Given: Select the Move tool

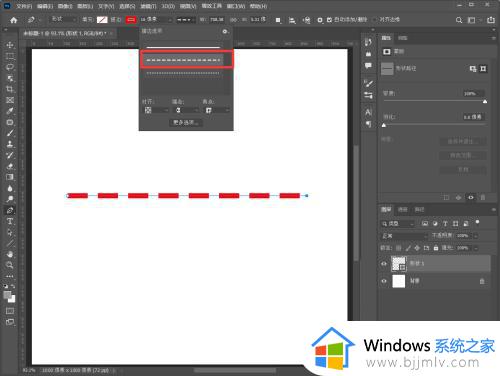Looking at the screenshot, I should pos(10,45).
